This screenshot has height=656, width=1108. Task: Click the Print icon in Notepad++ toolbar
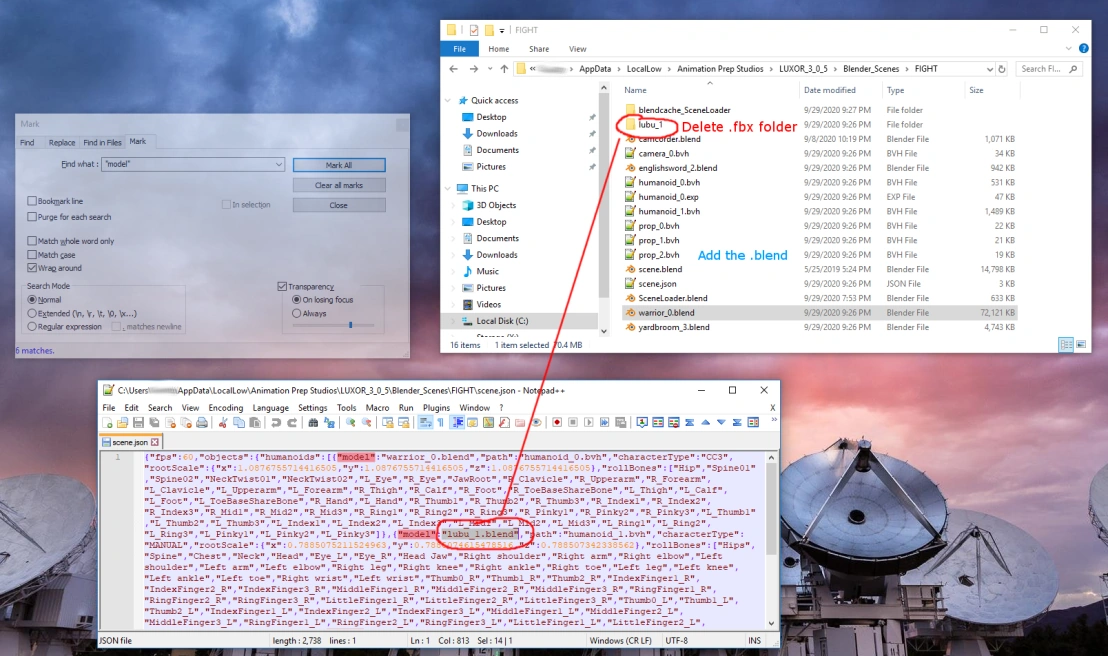click(202, 422)
